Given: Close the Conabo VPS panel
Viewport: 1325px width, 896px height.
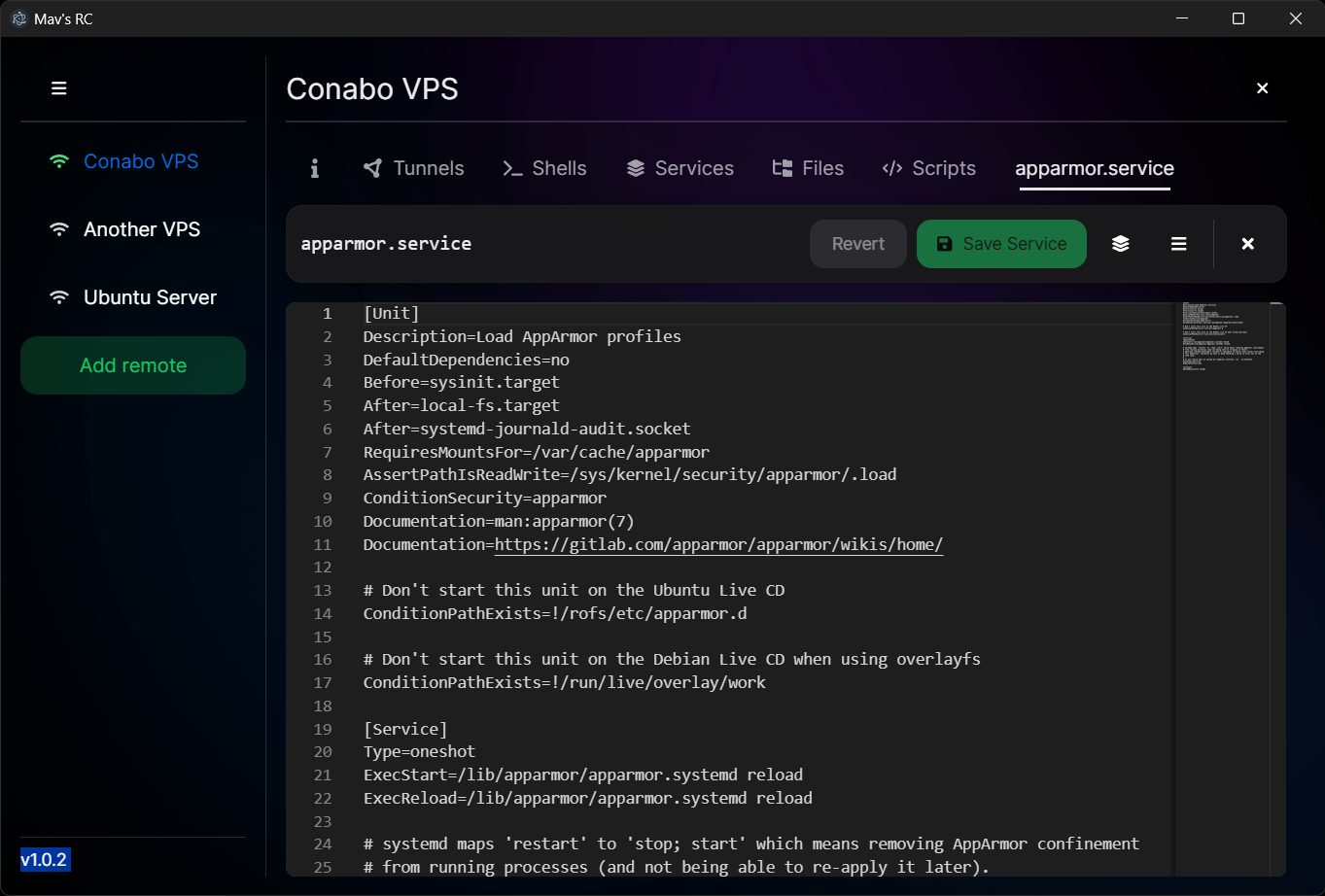Looking at the screenshot, I should pos(1263,88).
